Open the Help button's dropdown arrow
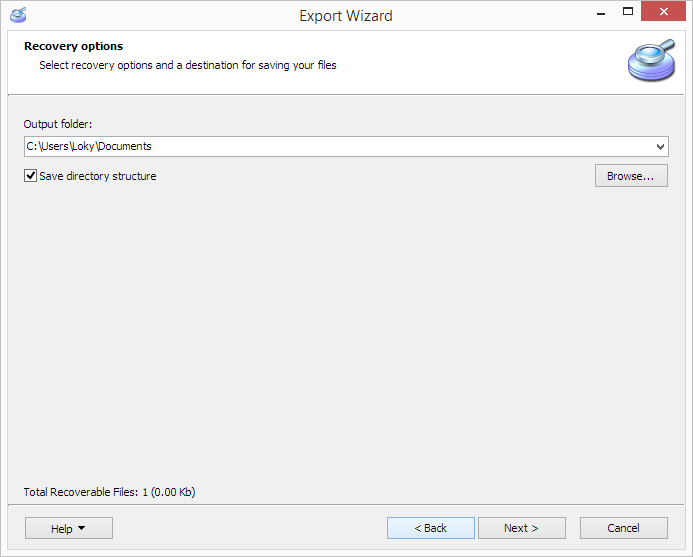The width and height of the screenshot is (693, 557). pos(81,528)
